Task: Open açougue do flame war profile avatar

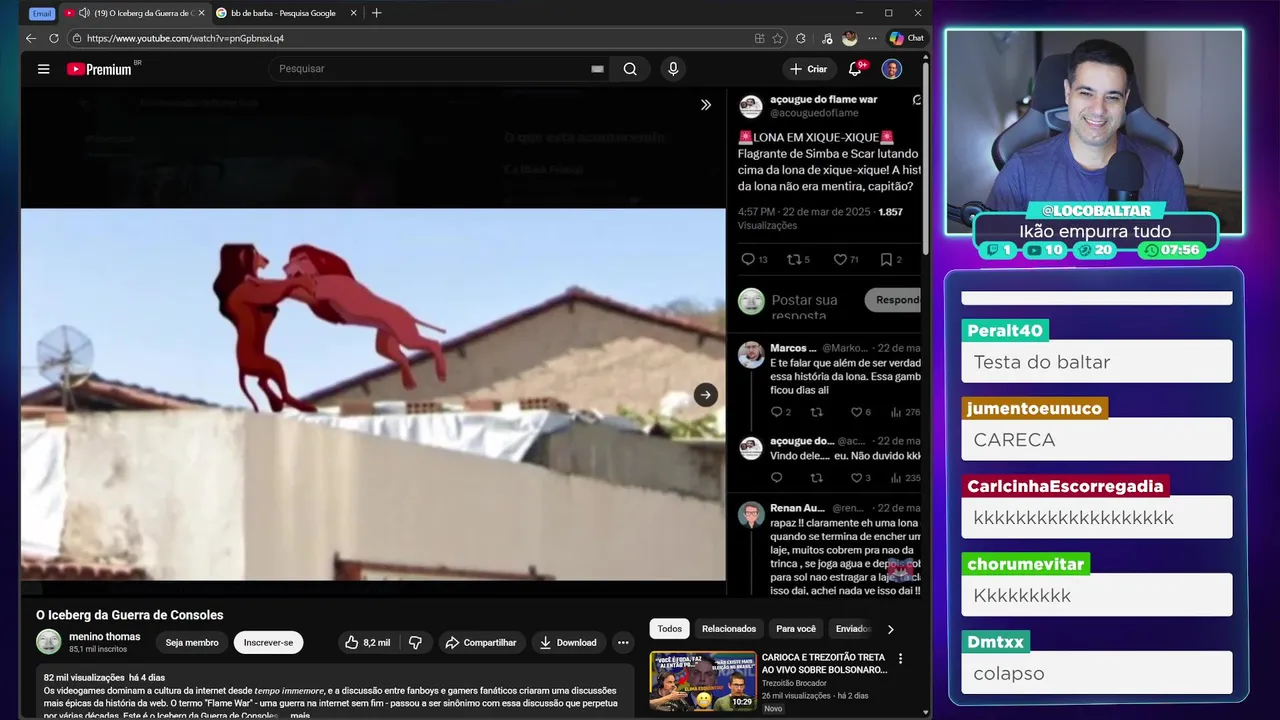Action: click(x=751, y=106)
